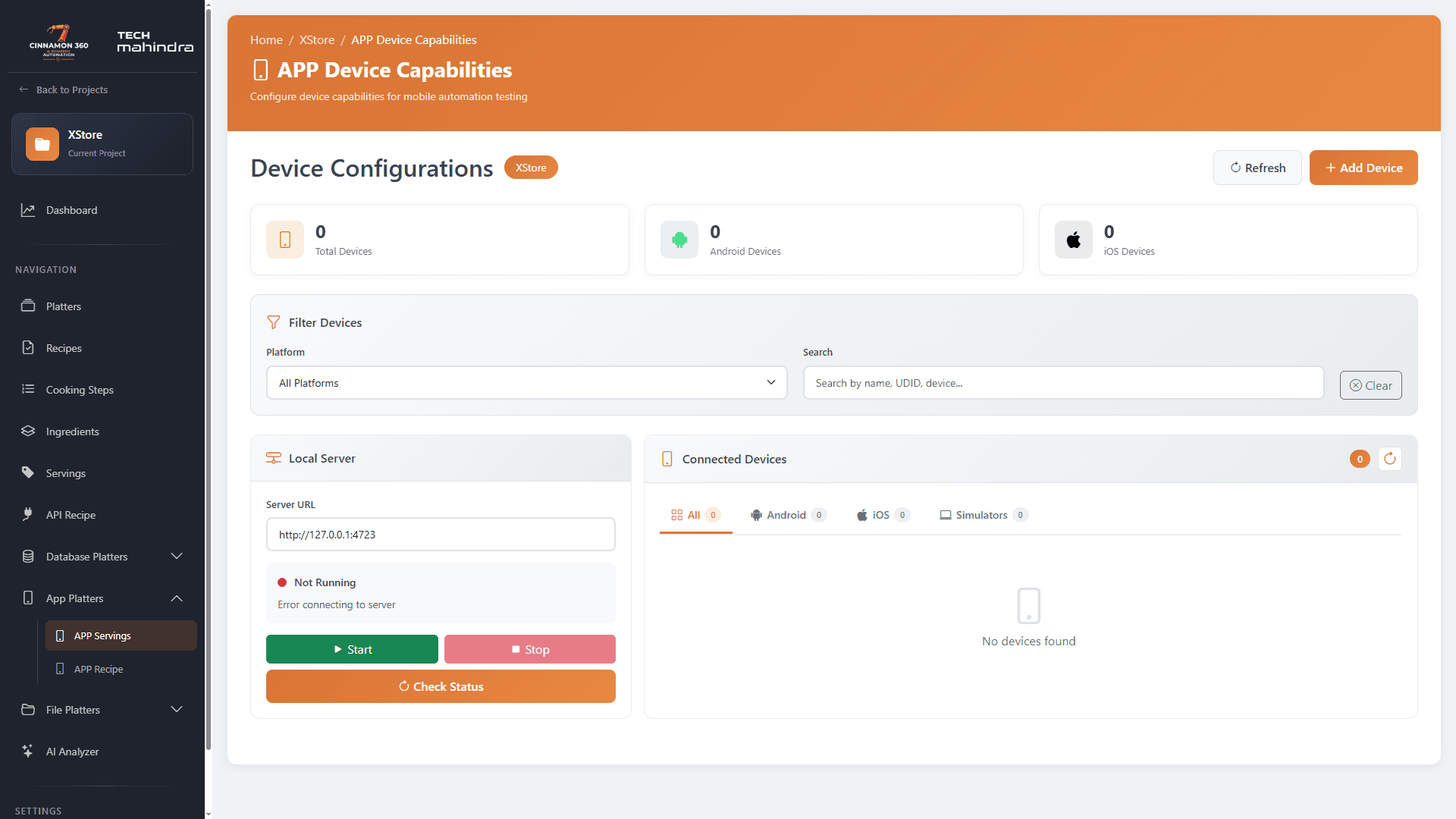Open the Platters navigation item
1456x819 pixels.
tap(102, 306)
